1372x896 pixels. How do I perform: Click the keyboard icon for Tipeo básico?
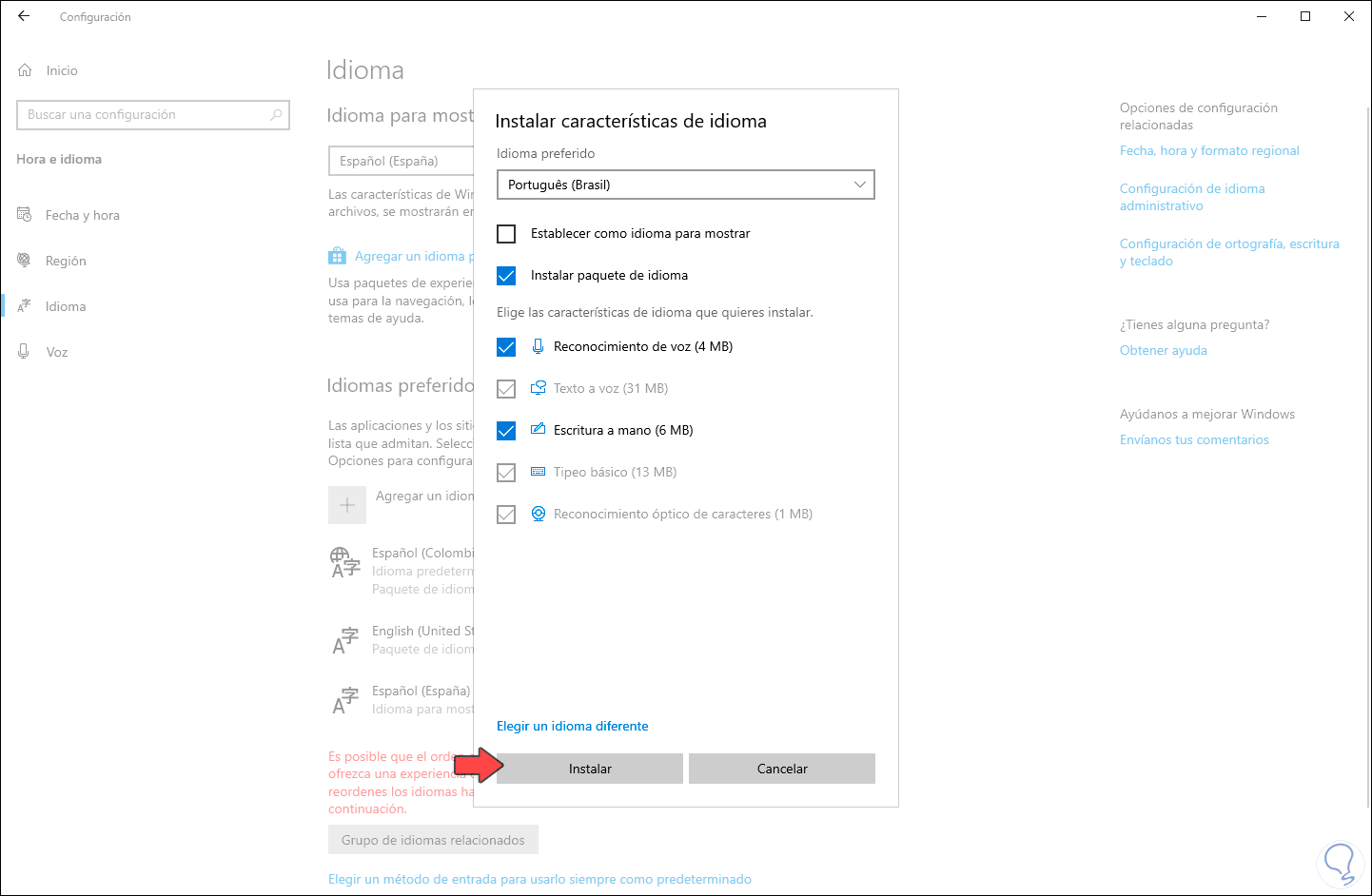(x=538, y=472)
